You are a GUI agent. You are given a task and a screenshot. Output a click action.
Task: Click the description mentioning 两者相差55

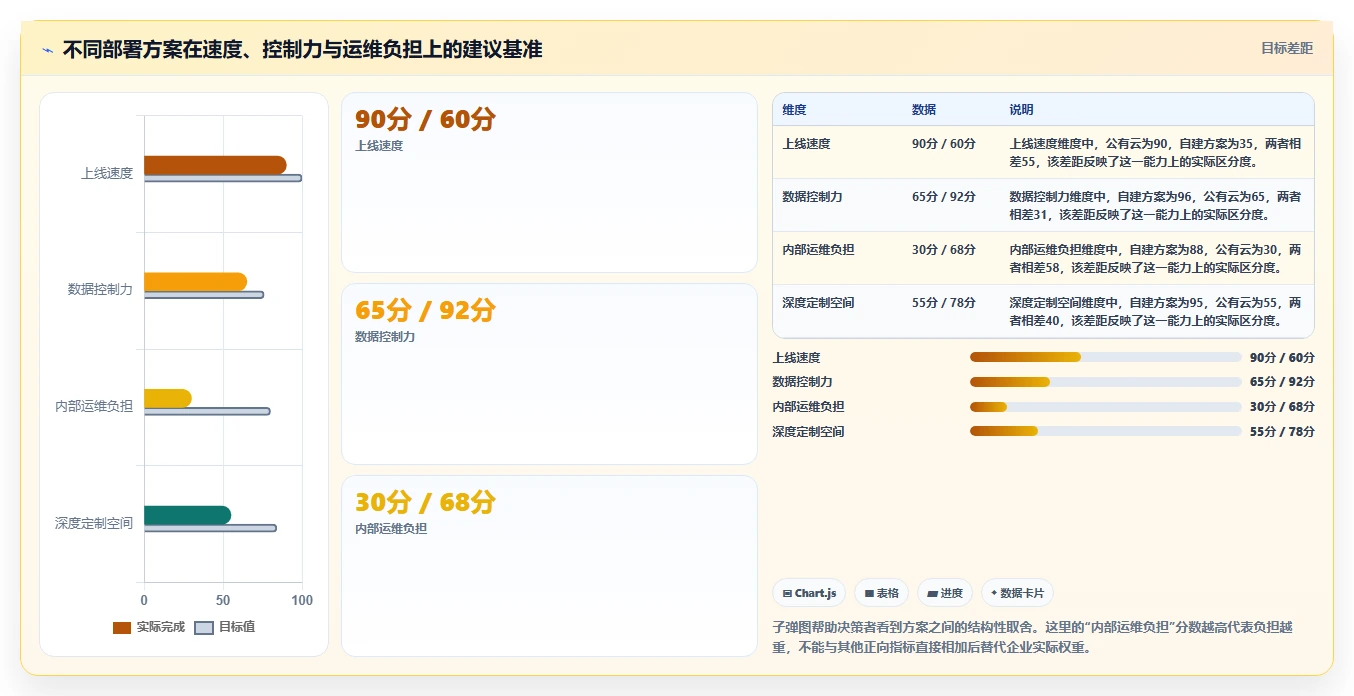[1155, 153]
